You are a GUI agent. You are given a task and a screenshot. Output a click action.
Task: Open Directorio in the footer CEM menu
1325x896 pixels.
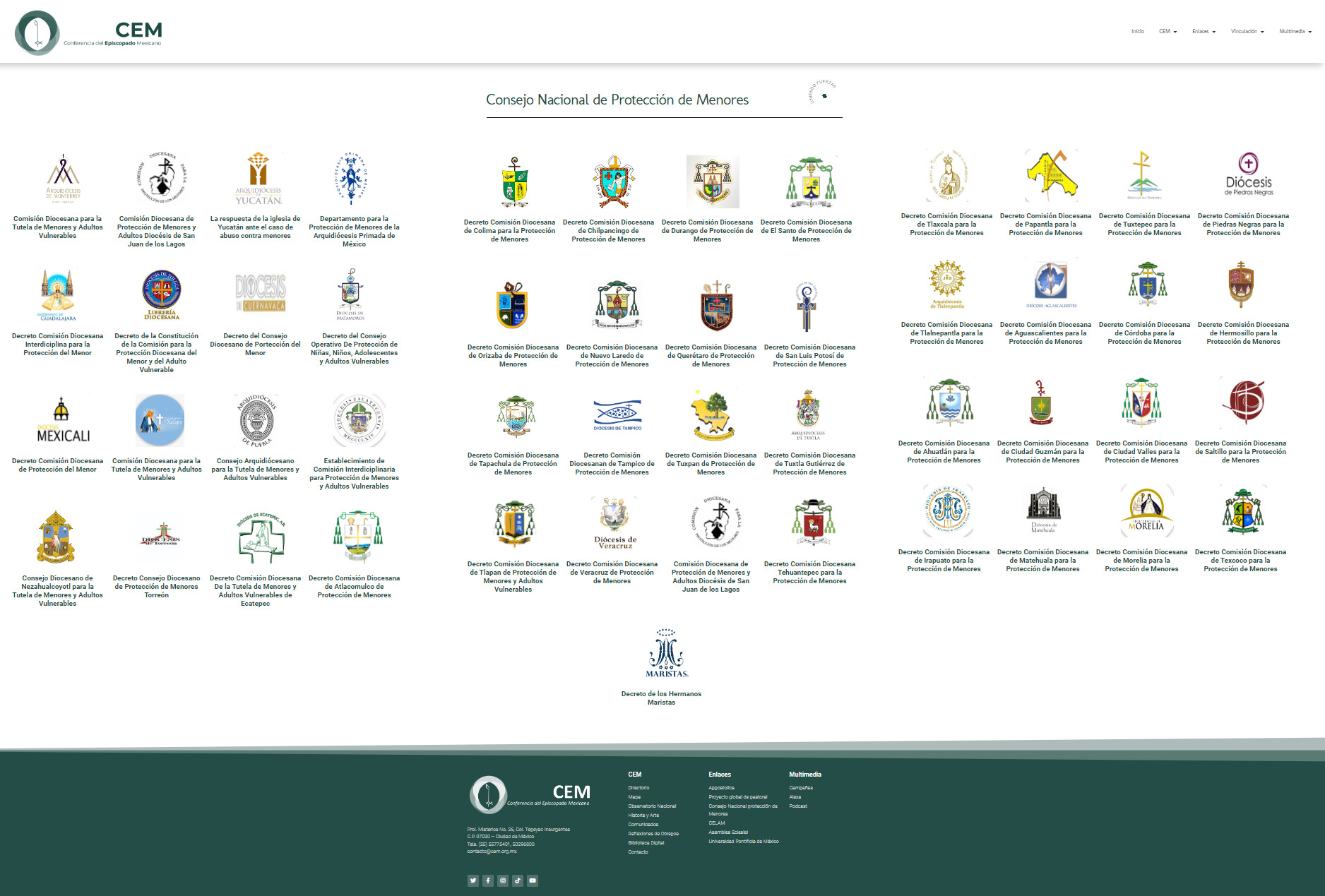[638, 788]
